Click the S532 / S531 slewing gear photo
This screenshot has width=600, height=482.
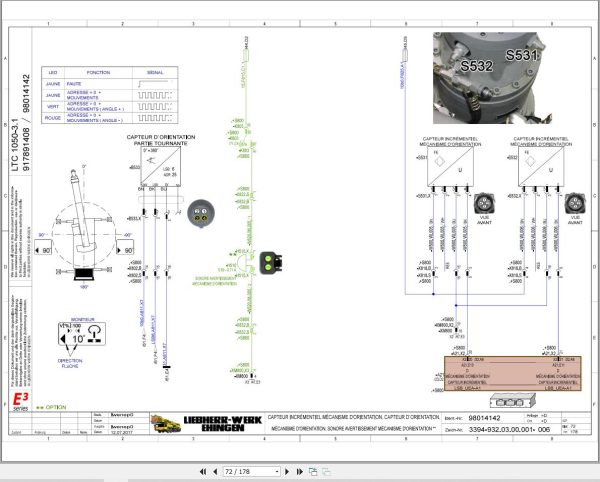492,78
